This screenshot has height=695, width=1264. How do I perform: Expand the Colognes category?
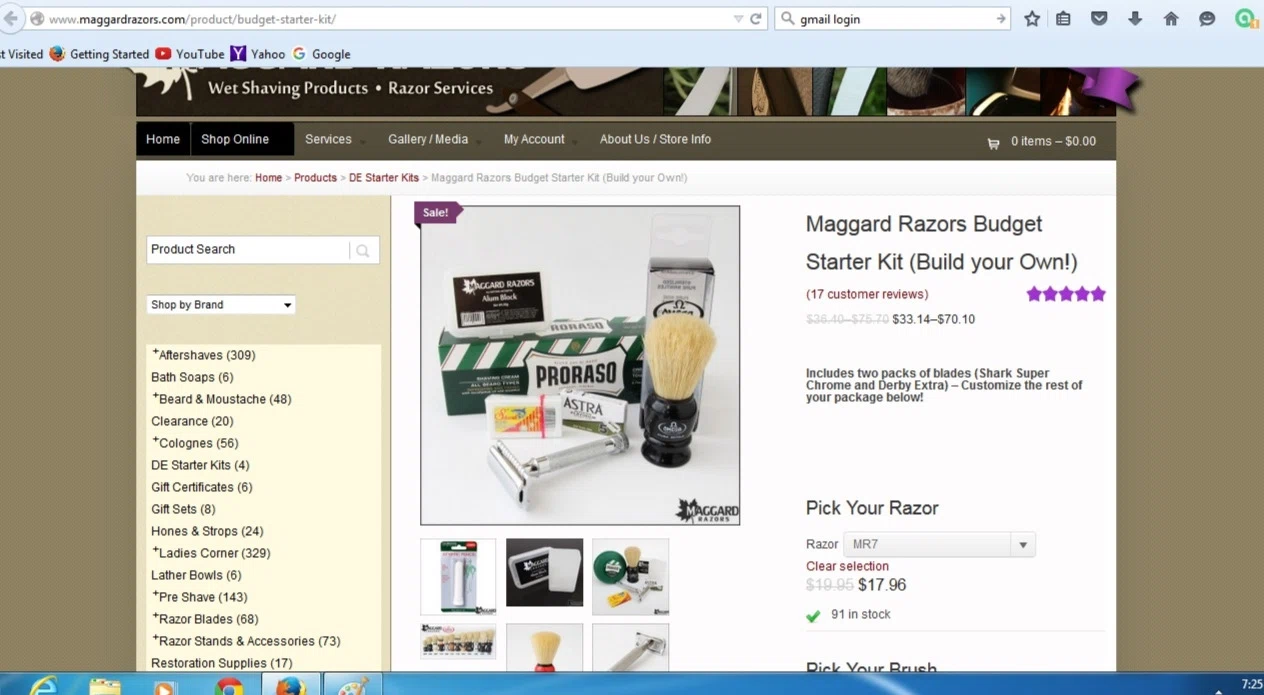tap(156, 441)
